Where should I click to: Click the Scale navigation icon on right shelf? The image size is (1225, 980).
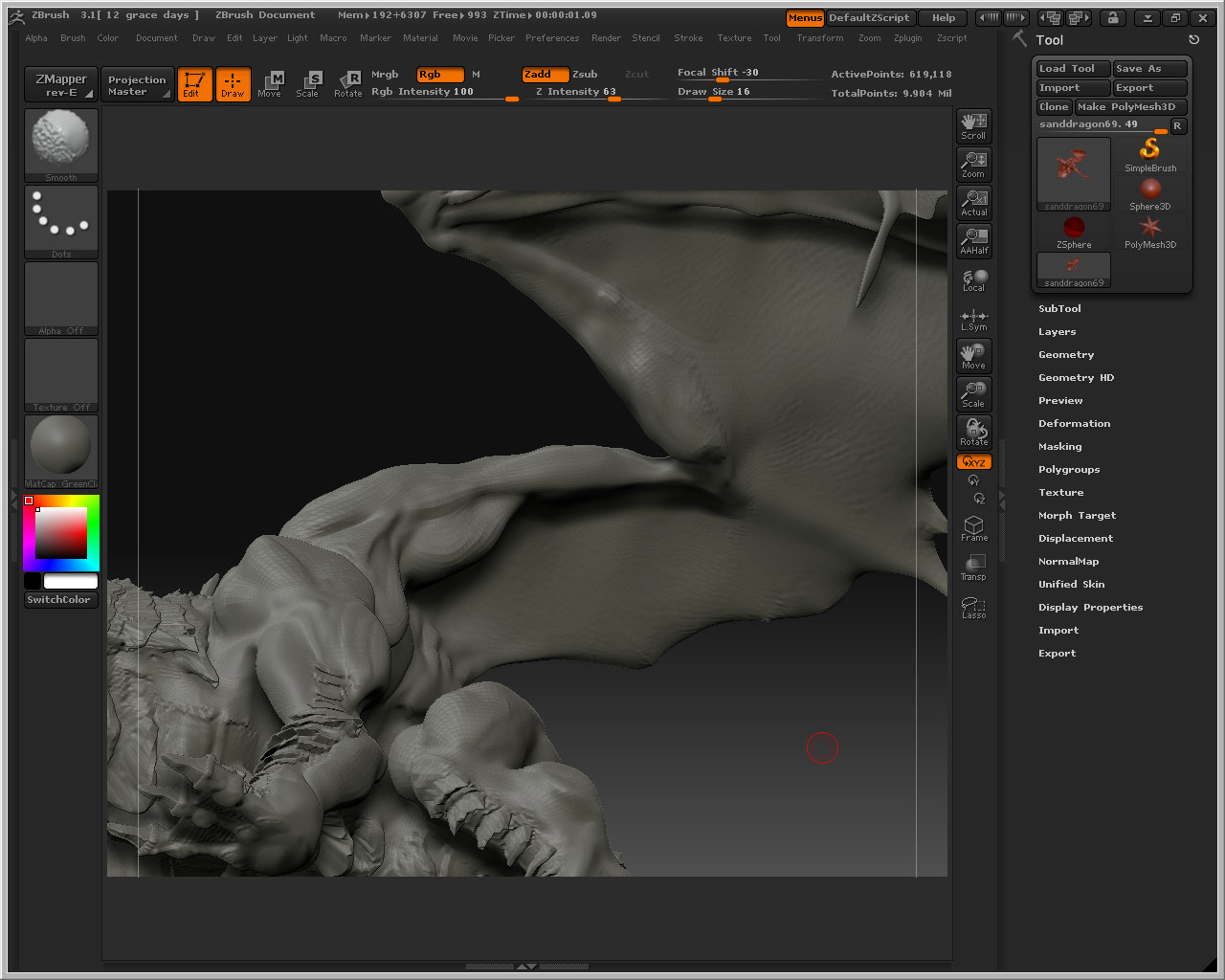coord(974,394)
